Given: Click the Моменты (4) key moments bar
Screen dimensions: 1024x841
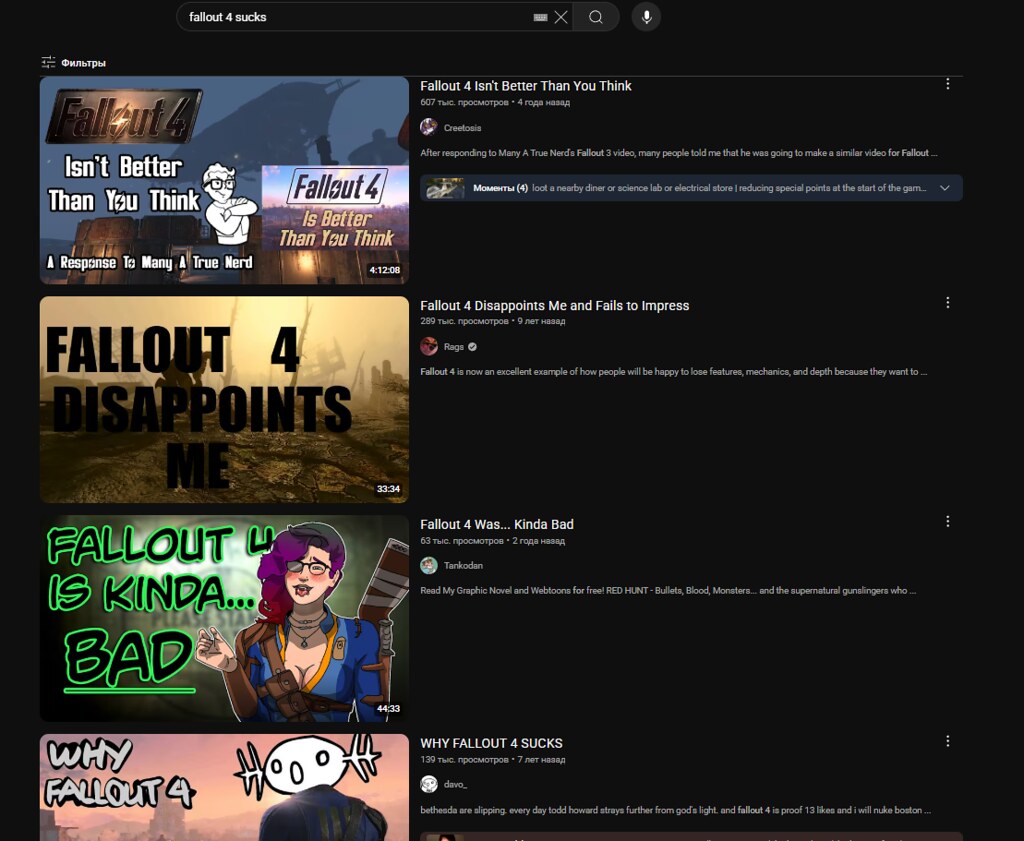Looking at the screenshot, I should 691,188.
